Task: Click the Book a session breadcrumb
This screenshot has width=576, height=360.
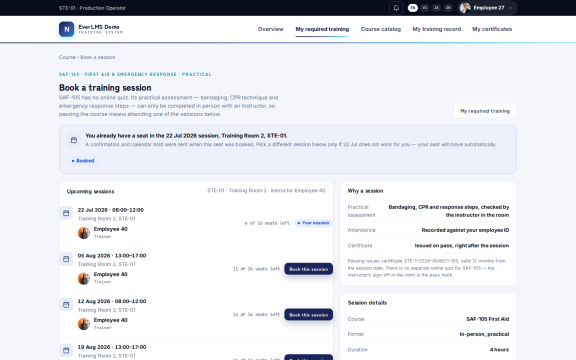Action: coord(98,57)
